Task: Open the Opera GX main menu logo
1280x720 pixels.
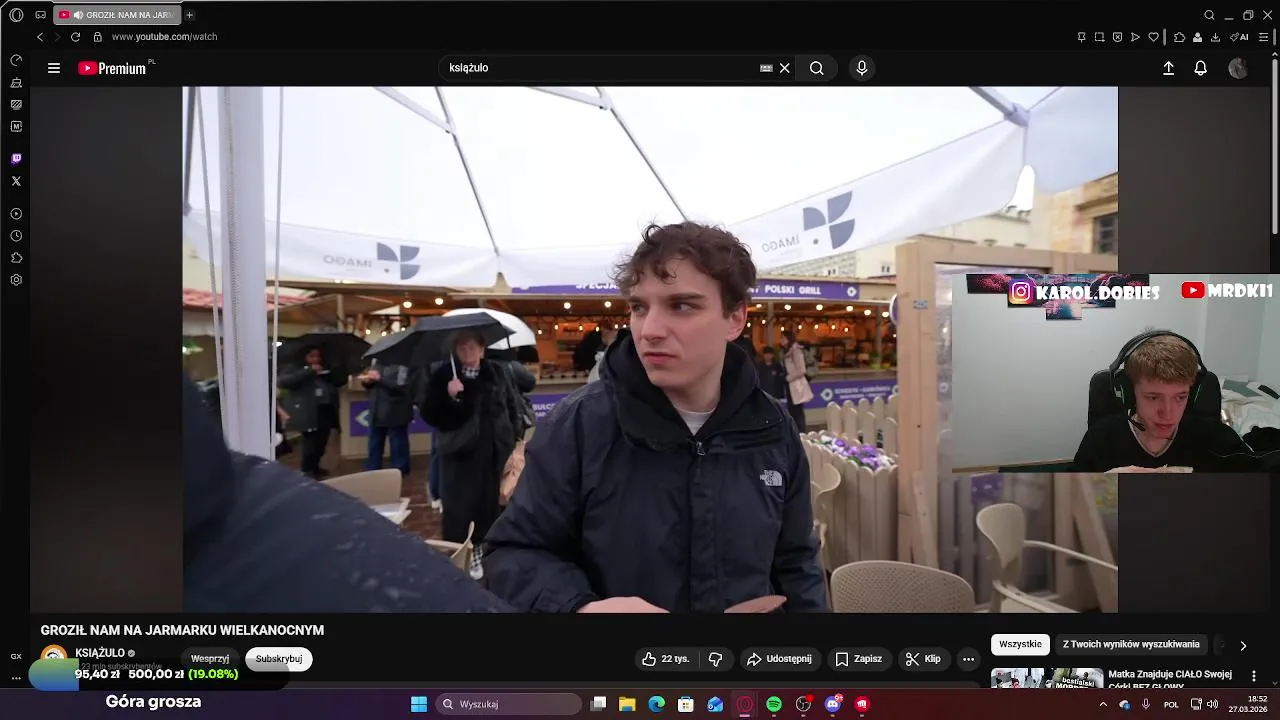Action: [16, 15]
